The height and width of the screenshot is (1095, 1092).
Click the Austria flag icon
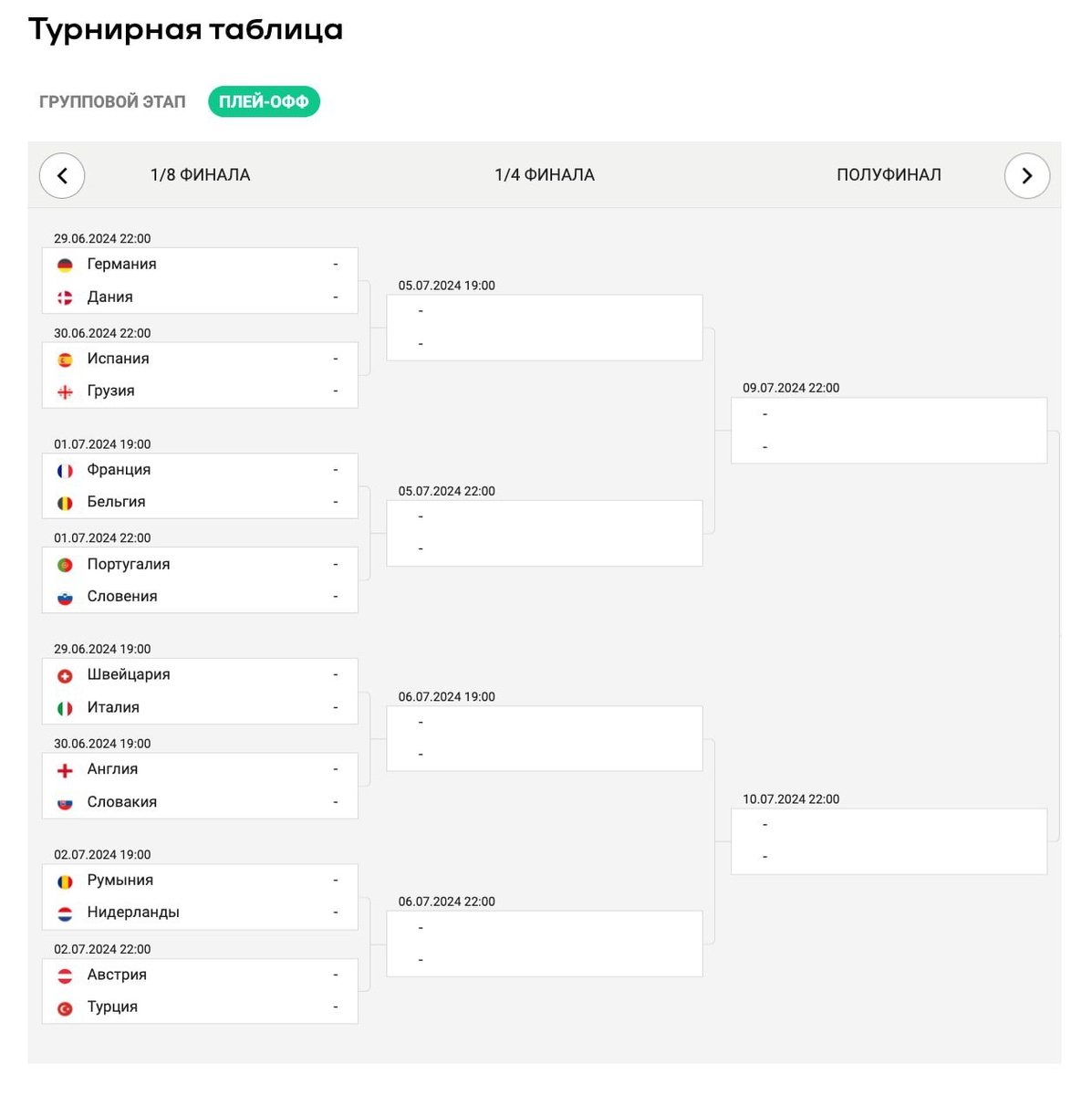[x=65, y=975]
